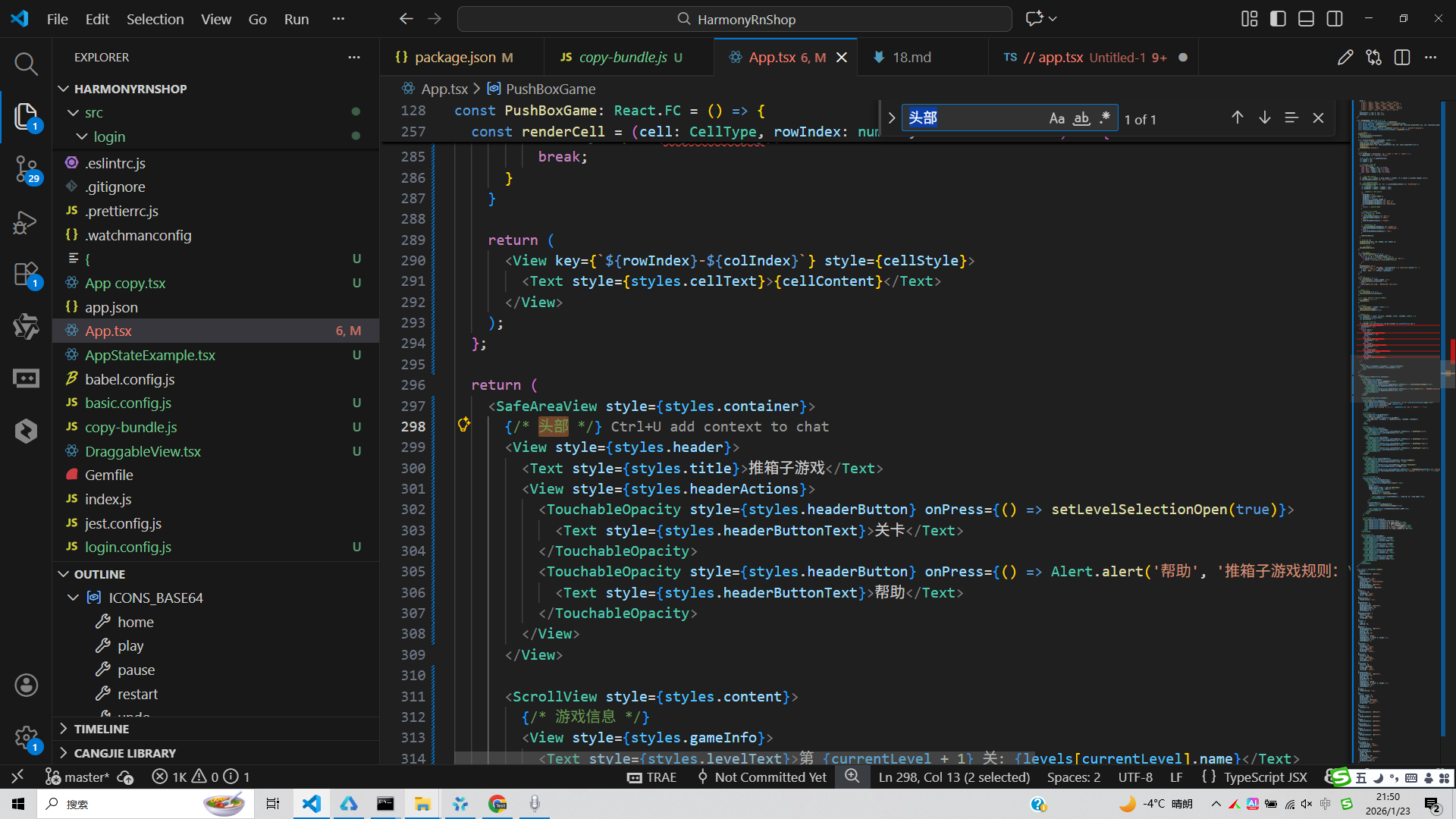Toggle Match Whole Word in the find widget
The image size is (1456, 819).
[1081, 118]
